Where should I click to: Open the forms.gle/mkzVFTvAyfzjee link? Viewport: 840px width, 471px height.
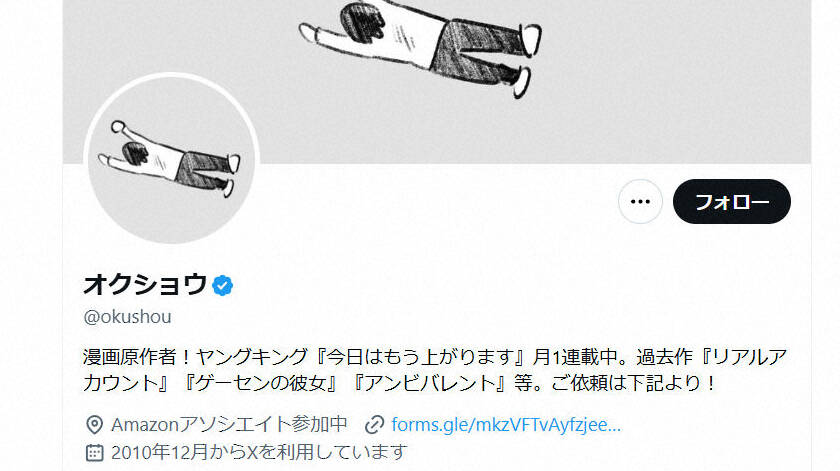[506, 425]
